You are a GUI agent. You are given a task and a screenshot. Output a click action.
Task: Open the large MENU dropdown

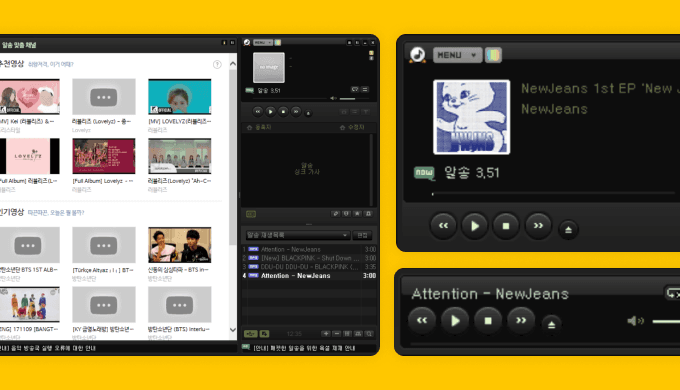coord(457,55)
